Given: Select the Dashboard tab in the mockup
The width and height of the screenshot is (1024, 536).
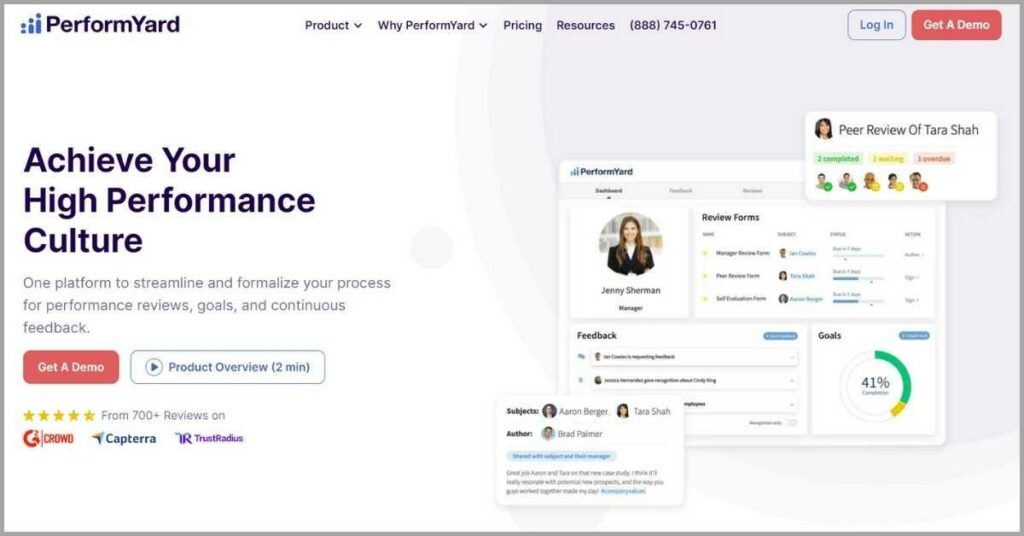Looking at the screenshot, I should click(609, 191).
